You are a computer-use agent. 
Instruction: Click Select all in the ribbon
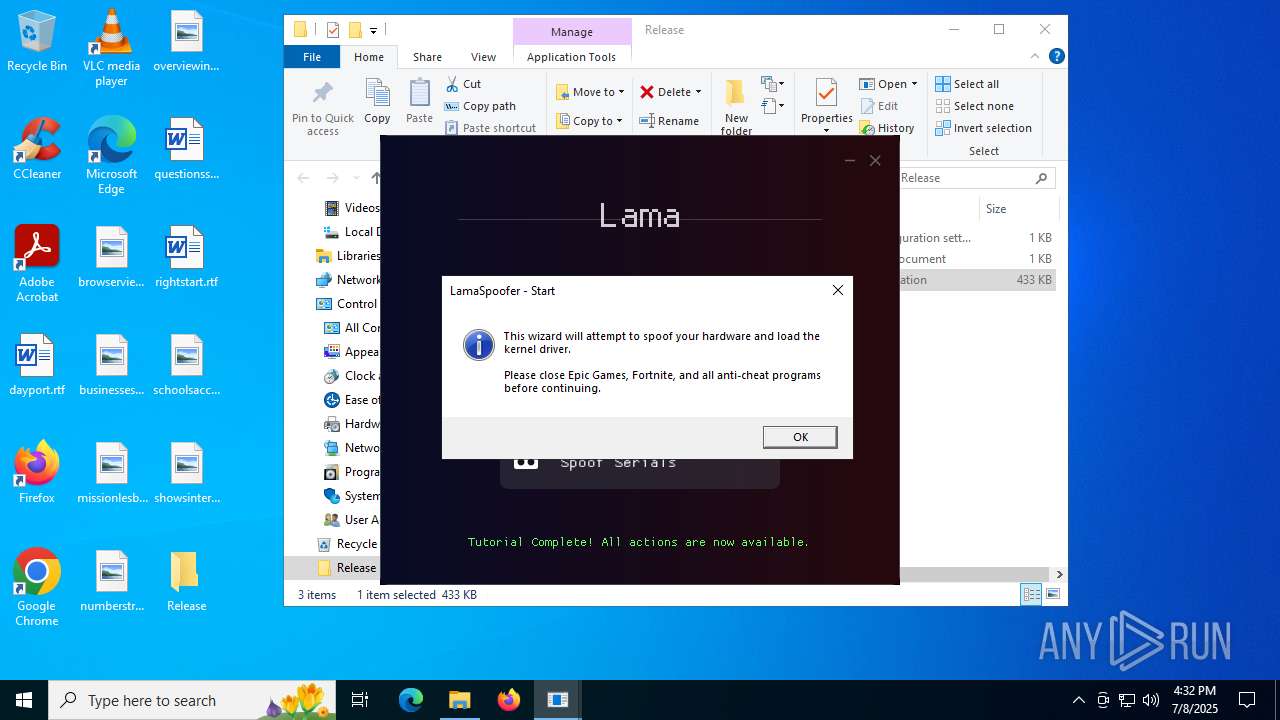pyautogui.click(x=967, y=84)
